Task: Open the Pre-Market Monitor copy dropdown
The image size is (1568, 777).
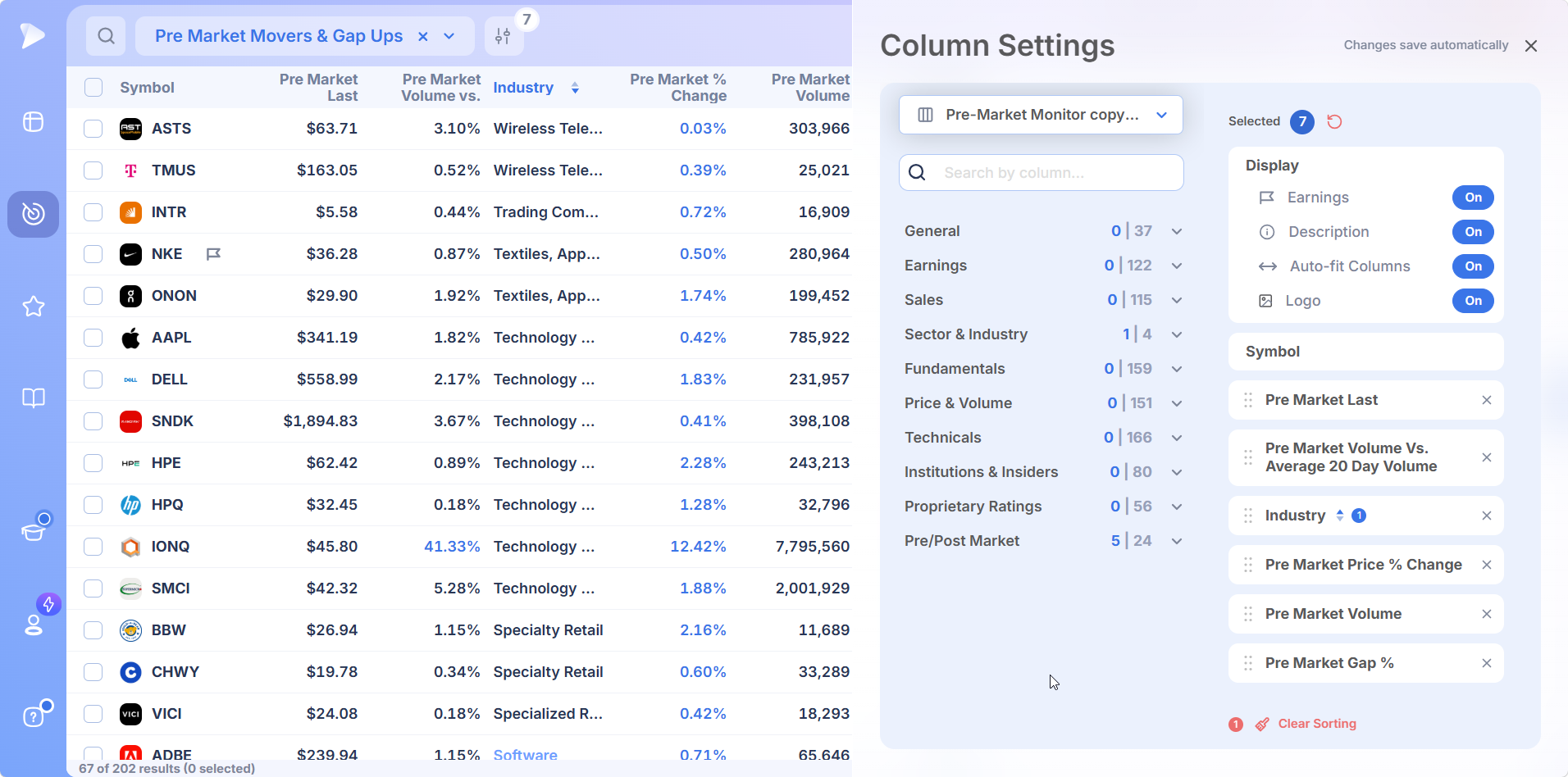Action: pos(1041,115)
